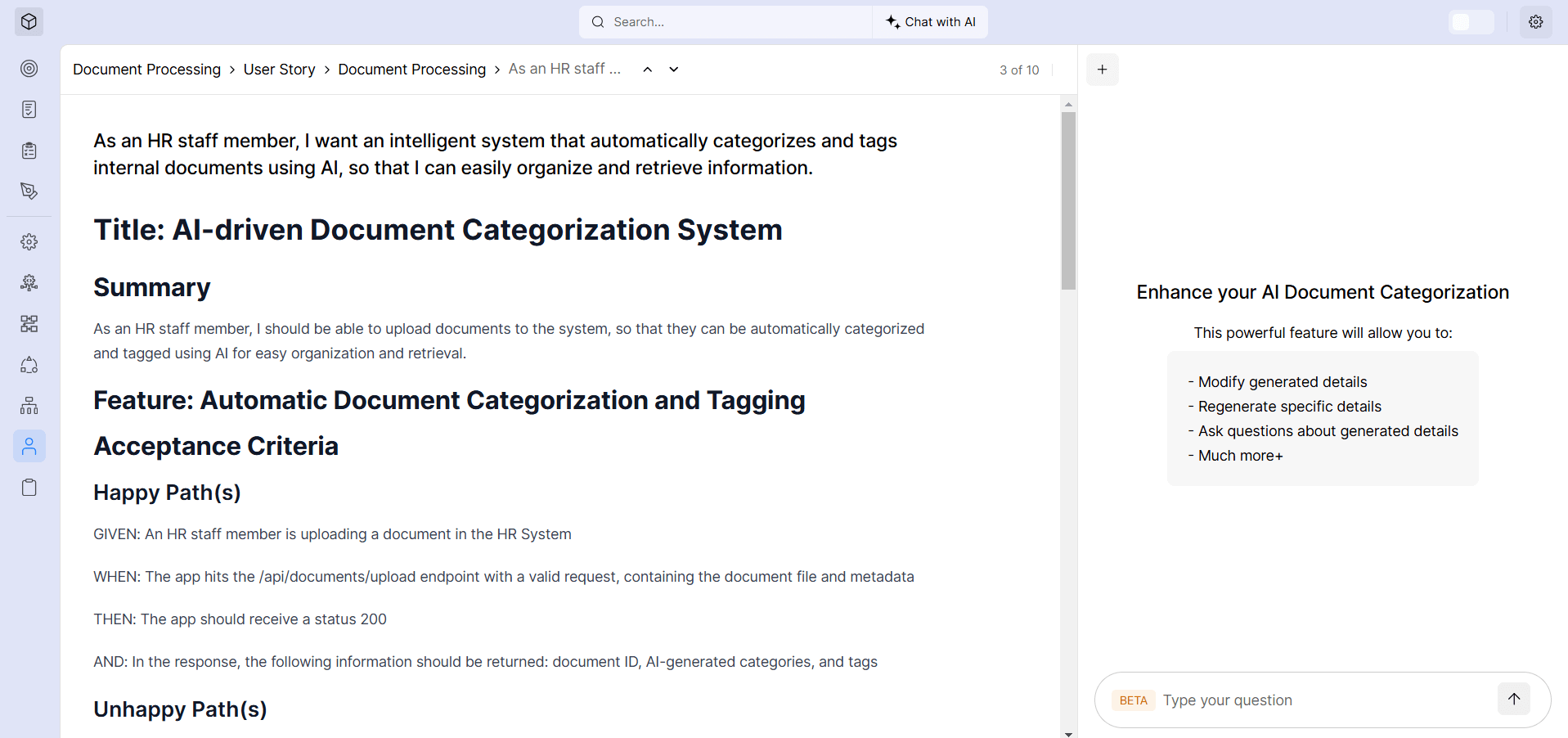
Task: Click the 'WHEN: The app hits' line
Action: point(504,577)
